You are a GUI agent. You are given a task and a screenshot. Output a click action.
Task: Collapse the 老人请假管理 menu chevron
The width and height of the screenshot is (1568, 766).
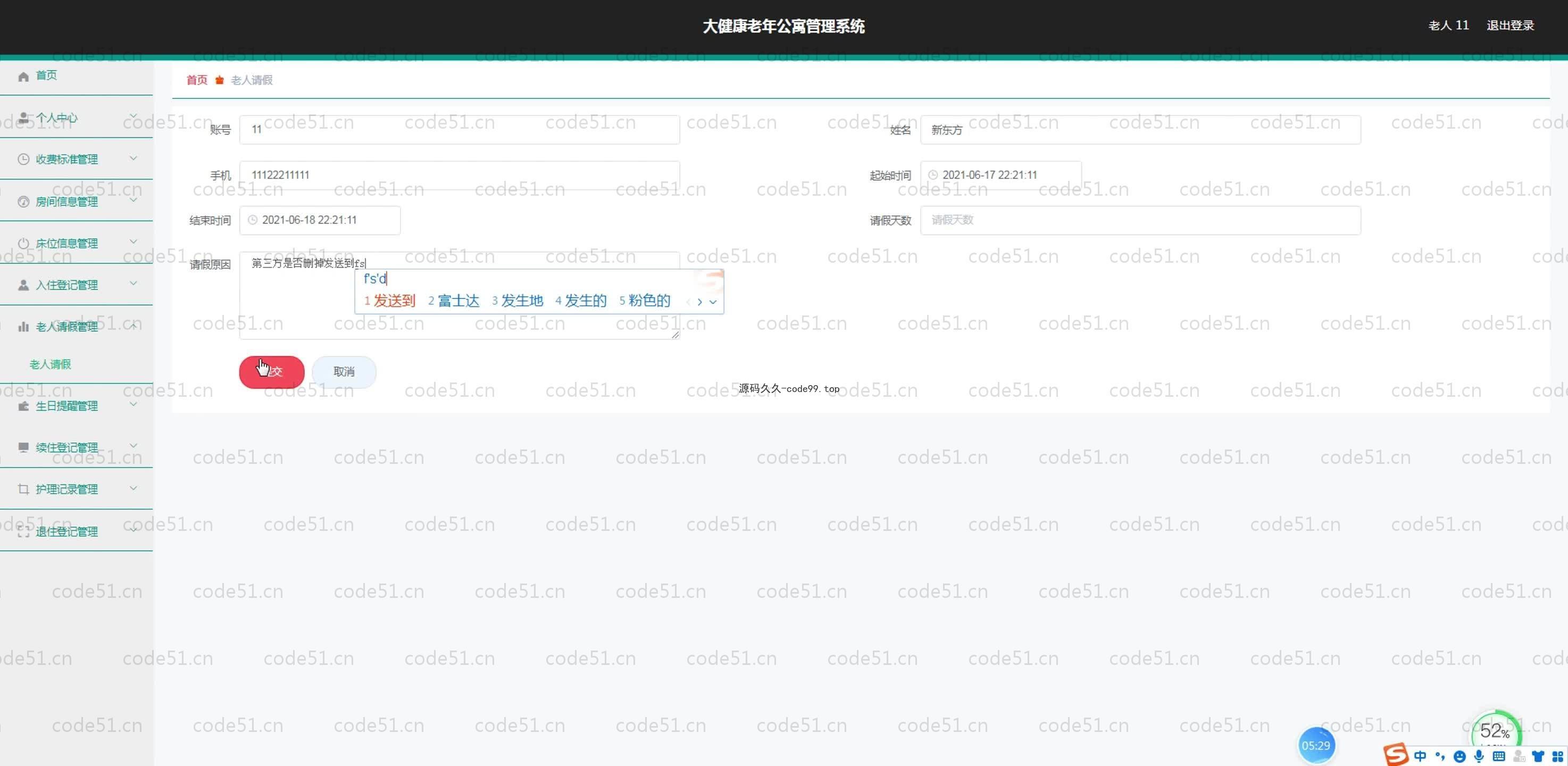(132, 326)
